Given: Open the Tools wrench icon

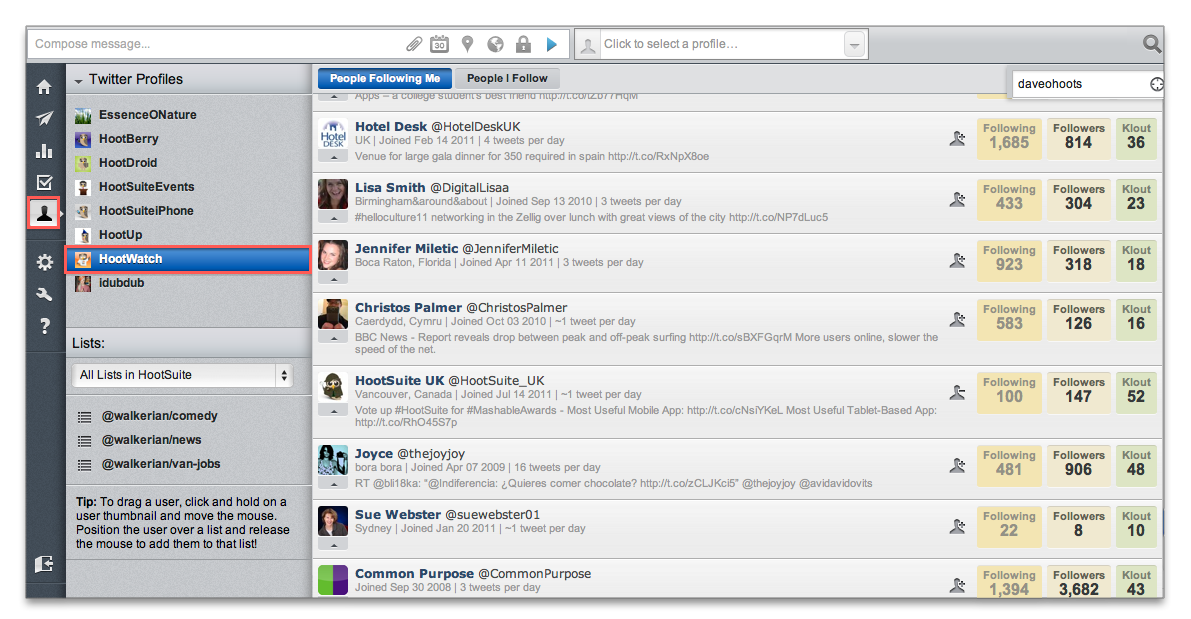Looking at the screenshot, I should click(45, 295).
